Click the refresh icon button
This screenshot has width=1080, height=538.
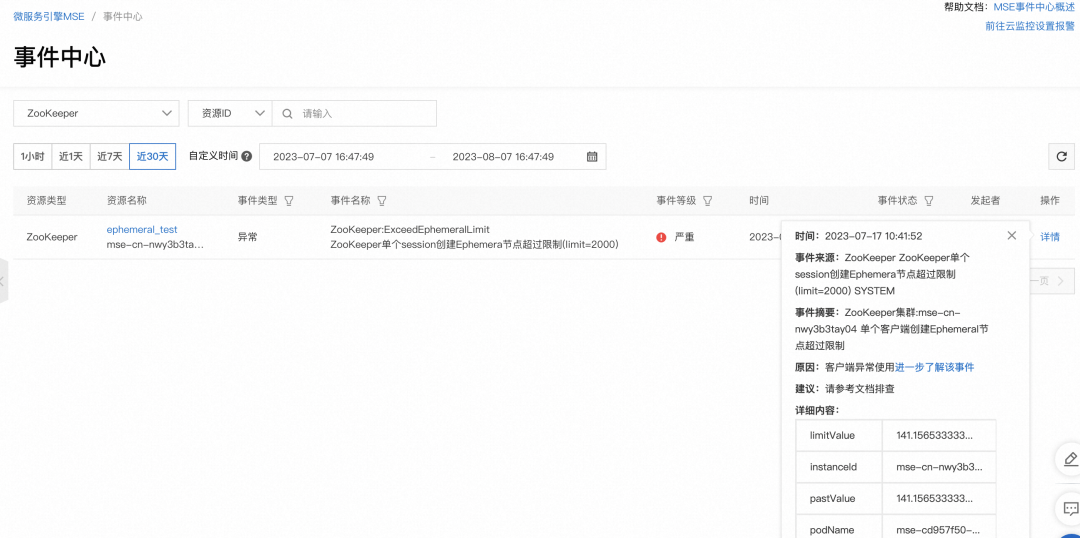point(1061,156)
